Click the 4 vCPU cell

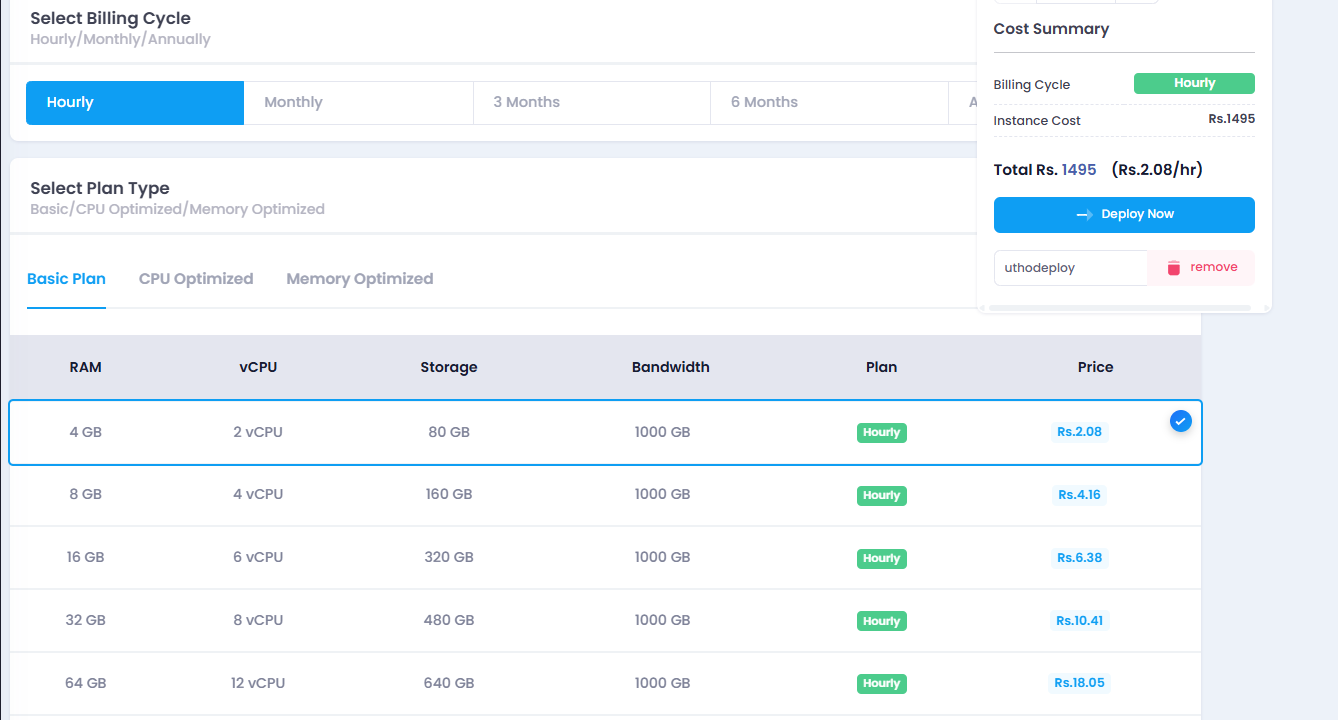pyautogui.click(x=258, y=495)
